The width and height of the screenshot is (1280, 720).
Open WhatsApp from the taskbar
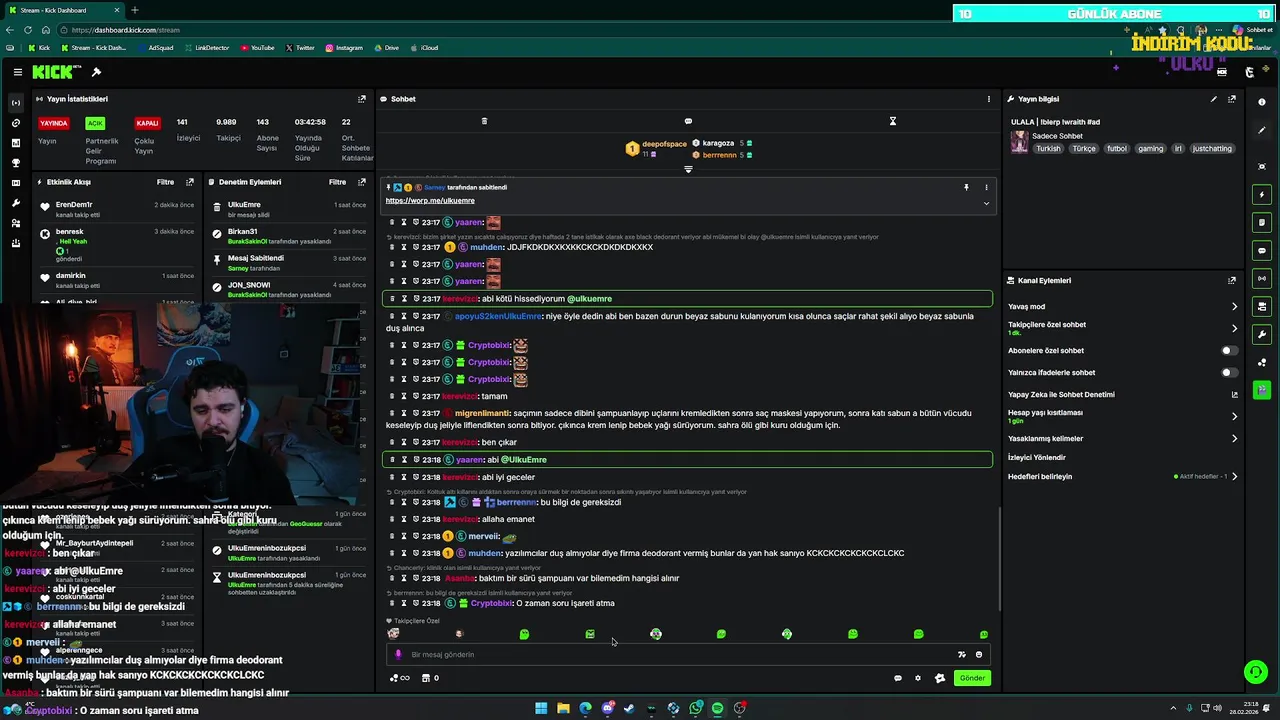695,708
